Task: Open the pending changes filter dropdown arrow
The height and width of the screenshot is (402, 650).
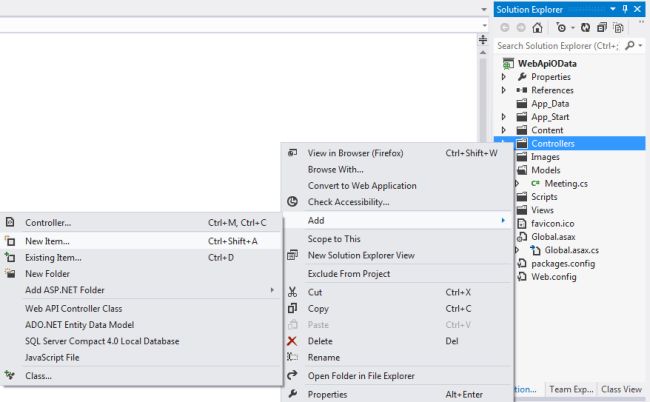Action: tap(572, 28)
